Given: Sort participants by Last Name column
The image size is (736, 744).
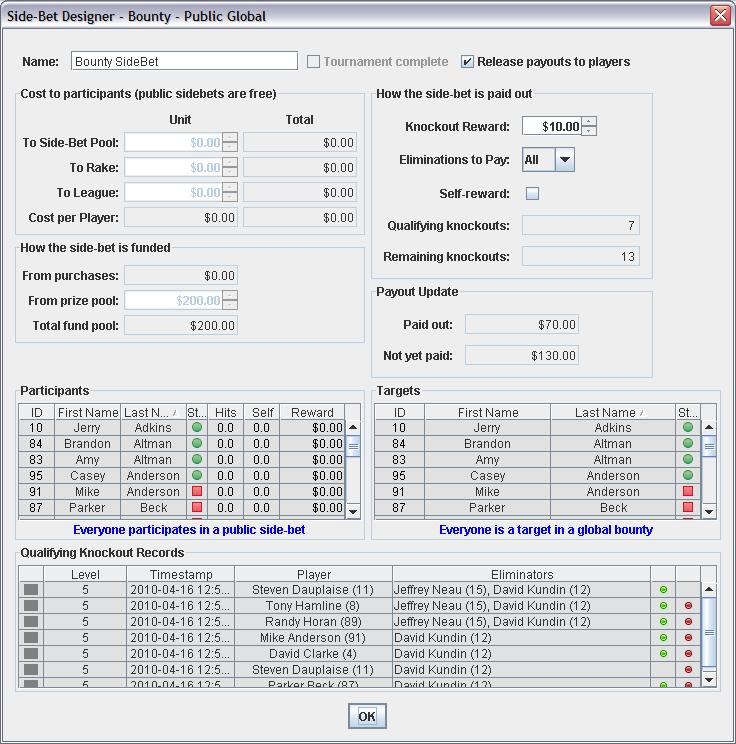Looking at the screenshot, I should (153, 412).
